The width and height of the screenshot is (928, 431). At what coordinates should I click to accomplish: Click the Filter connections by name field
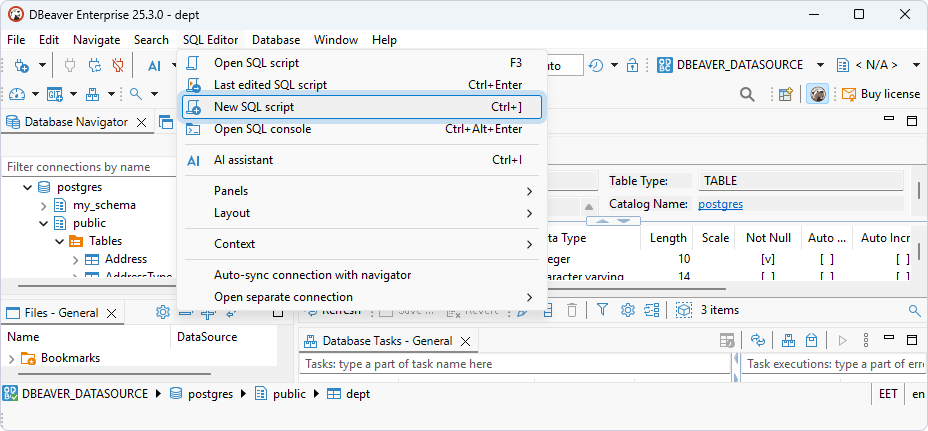pos(89,167)
